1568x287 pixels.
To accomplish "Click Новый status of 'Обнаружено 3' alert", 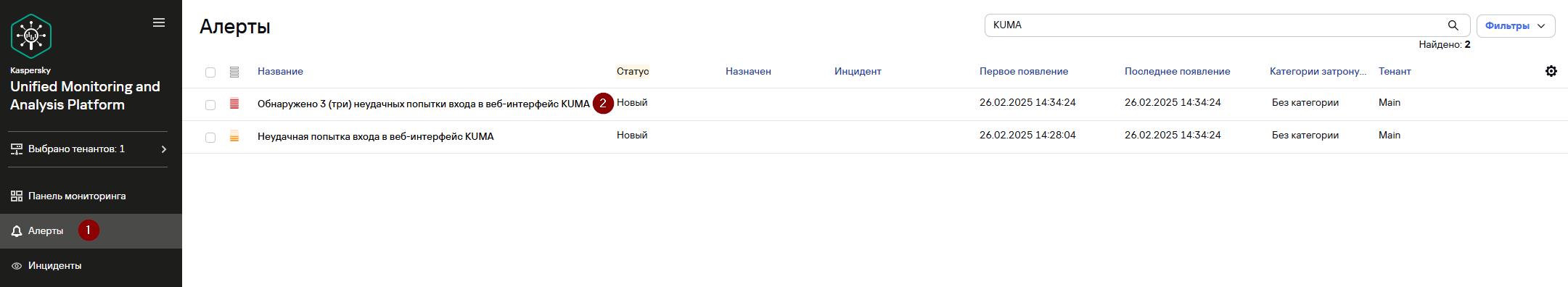I will coord(632,102).
